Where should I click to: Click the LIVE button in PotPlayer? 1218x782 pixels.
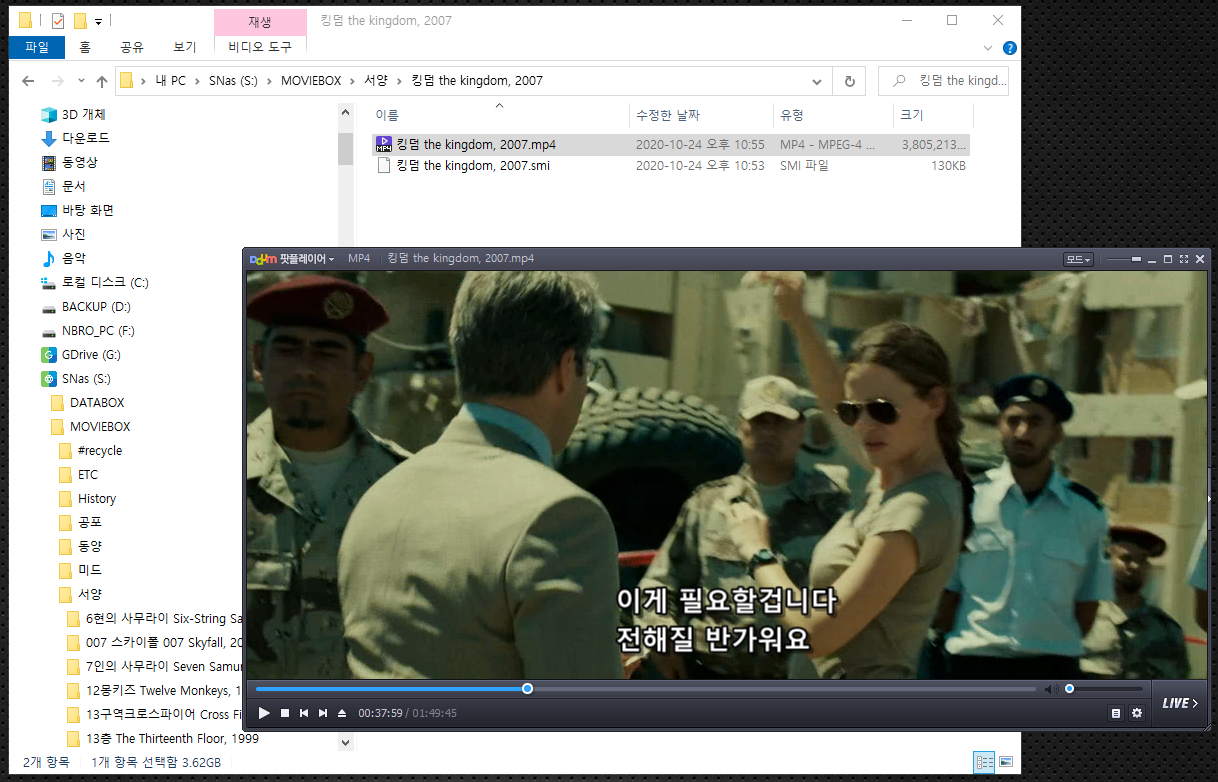click(1180, 703)
